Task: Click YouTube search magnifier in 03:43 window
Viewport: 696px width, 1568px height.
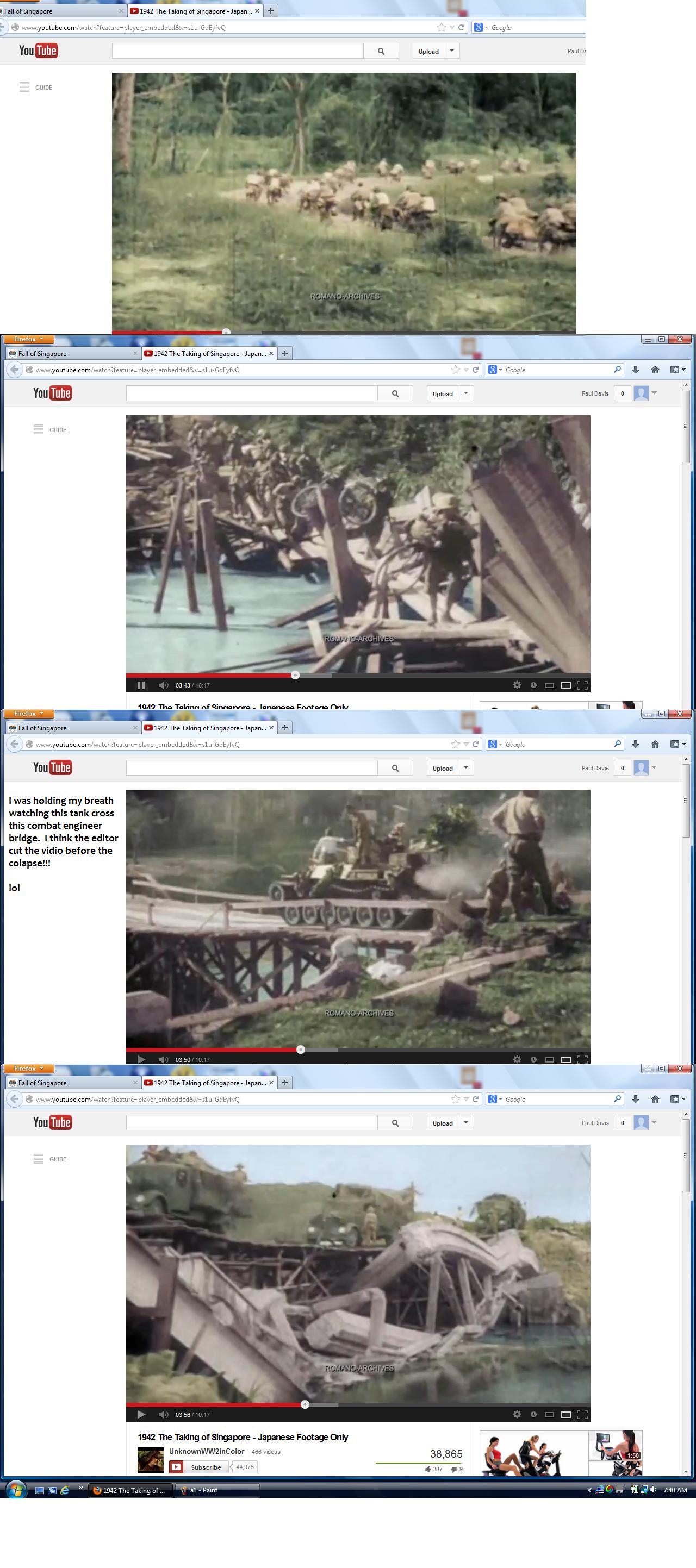Action: (395, 393)
